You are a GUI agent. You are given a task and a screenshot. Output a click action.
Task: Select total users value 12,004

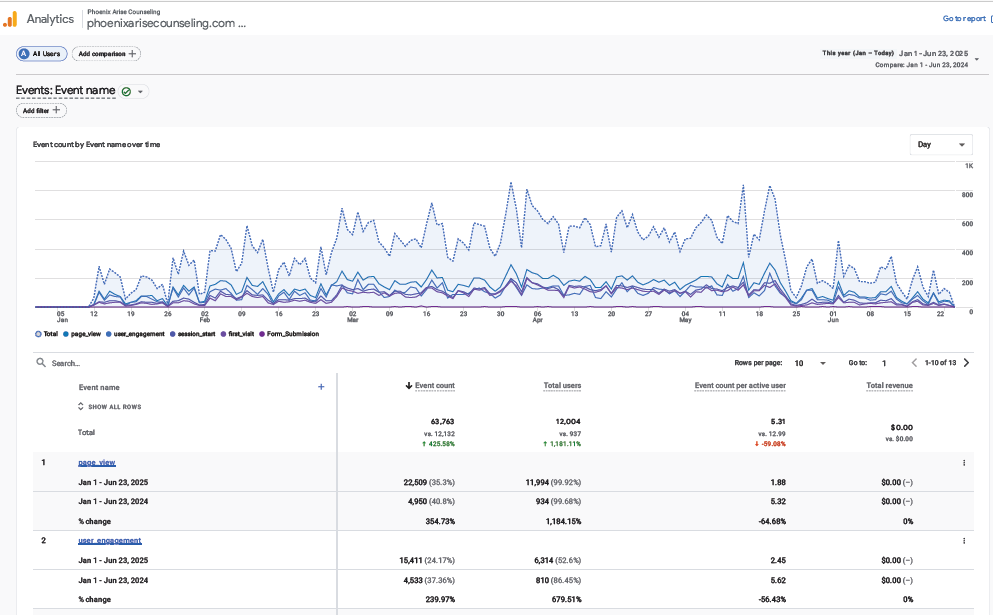[568, 422]
